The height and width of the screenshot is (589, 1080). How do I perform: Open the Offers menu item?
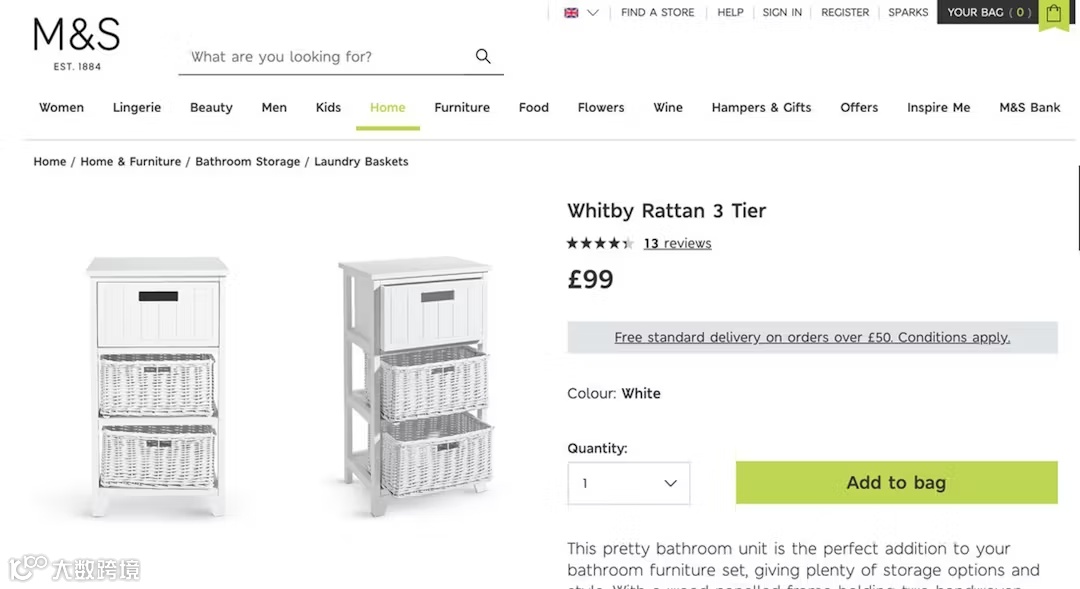pyautogui.click(x=859, y=107)
